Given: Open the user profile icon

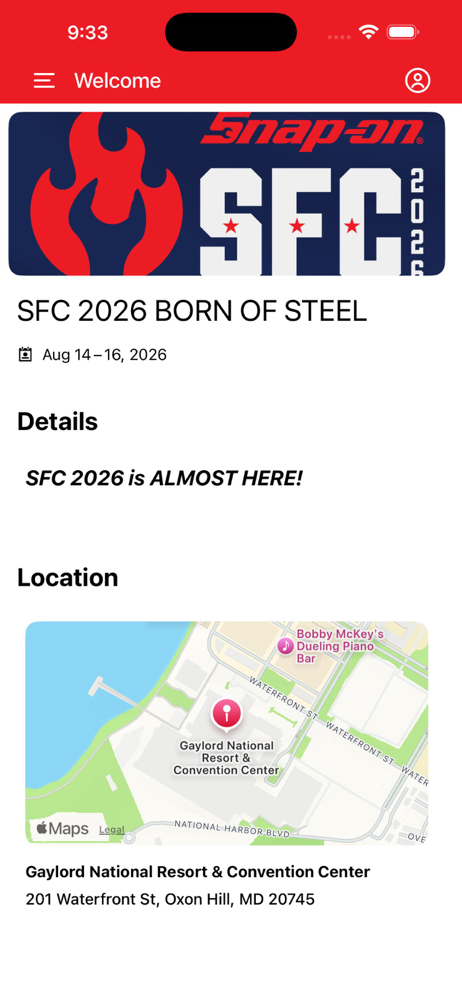Looking at the screenshot, I should point(417,80).
